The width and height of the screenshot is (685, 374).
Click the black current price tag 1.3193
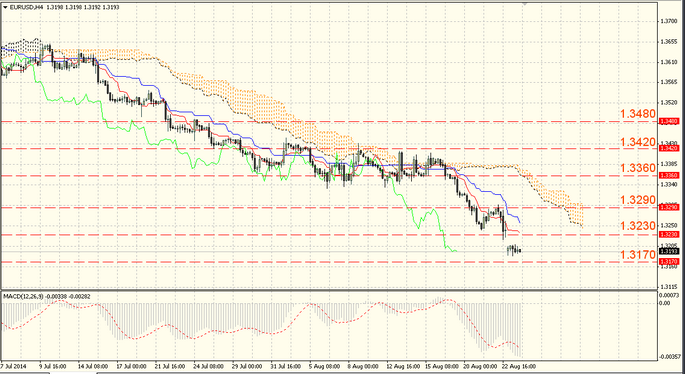(x=668, y=251)
